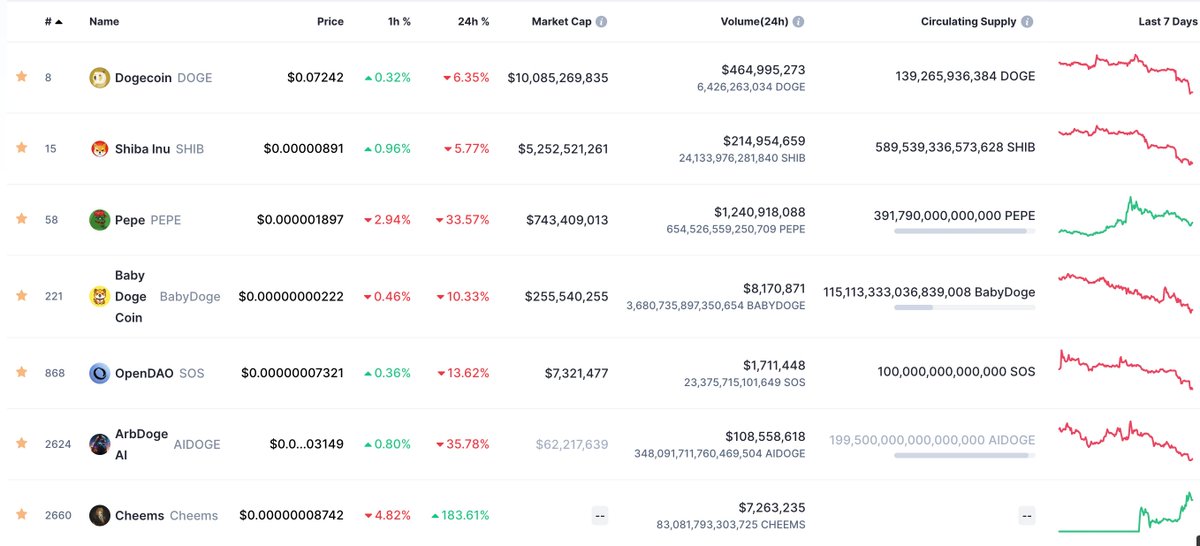Click the ArbDoge AI logo

point(99,444)
